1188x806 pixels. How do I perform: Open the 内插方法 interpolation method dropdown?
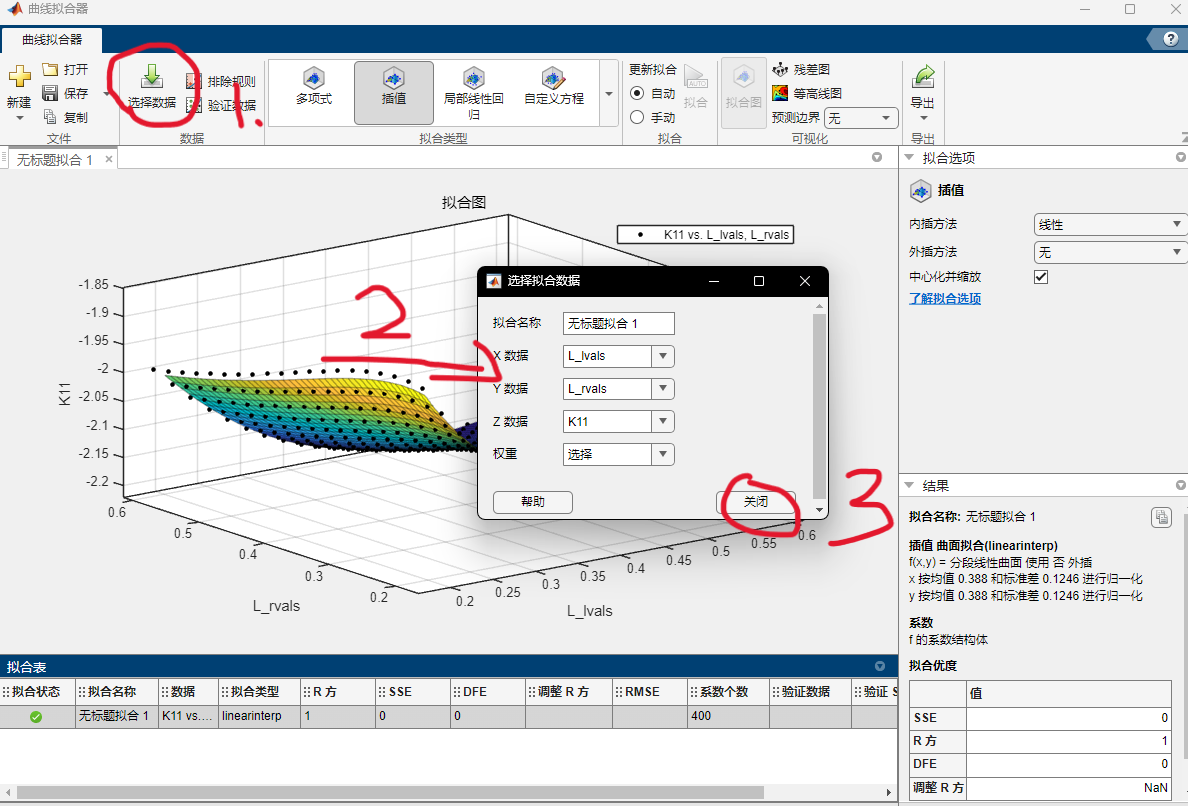(1108, 225)
